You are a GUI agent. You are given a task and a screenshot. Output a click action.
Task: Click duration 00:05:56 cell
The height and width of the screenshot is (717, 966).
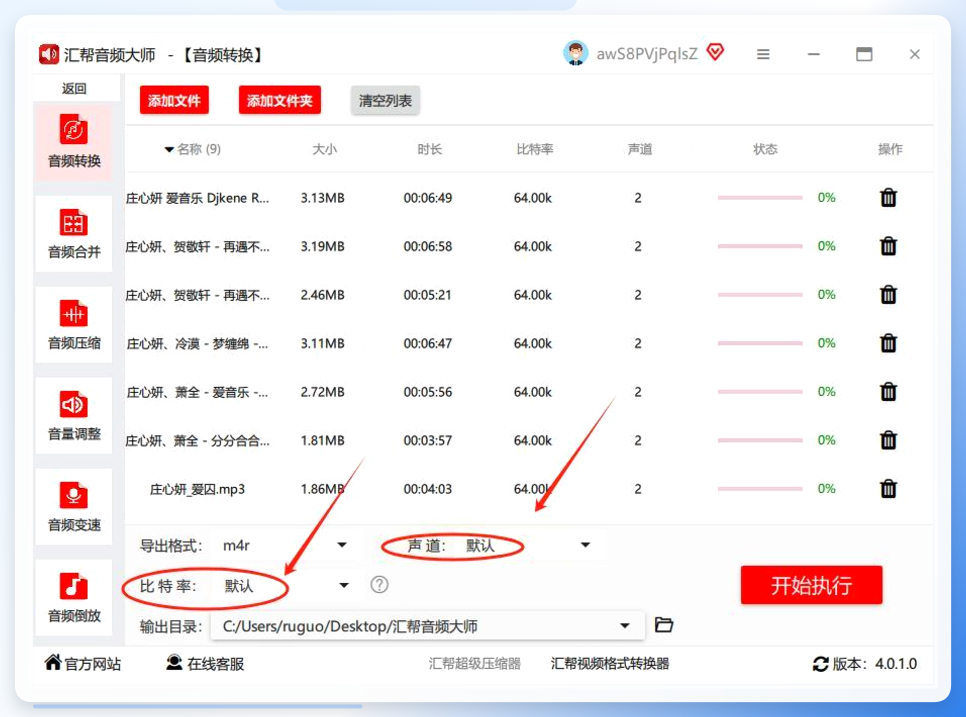[428, 392]
